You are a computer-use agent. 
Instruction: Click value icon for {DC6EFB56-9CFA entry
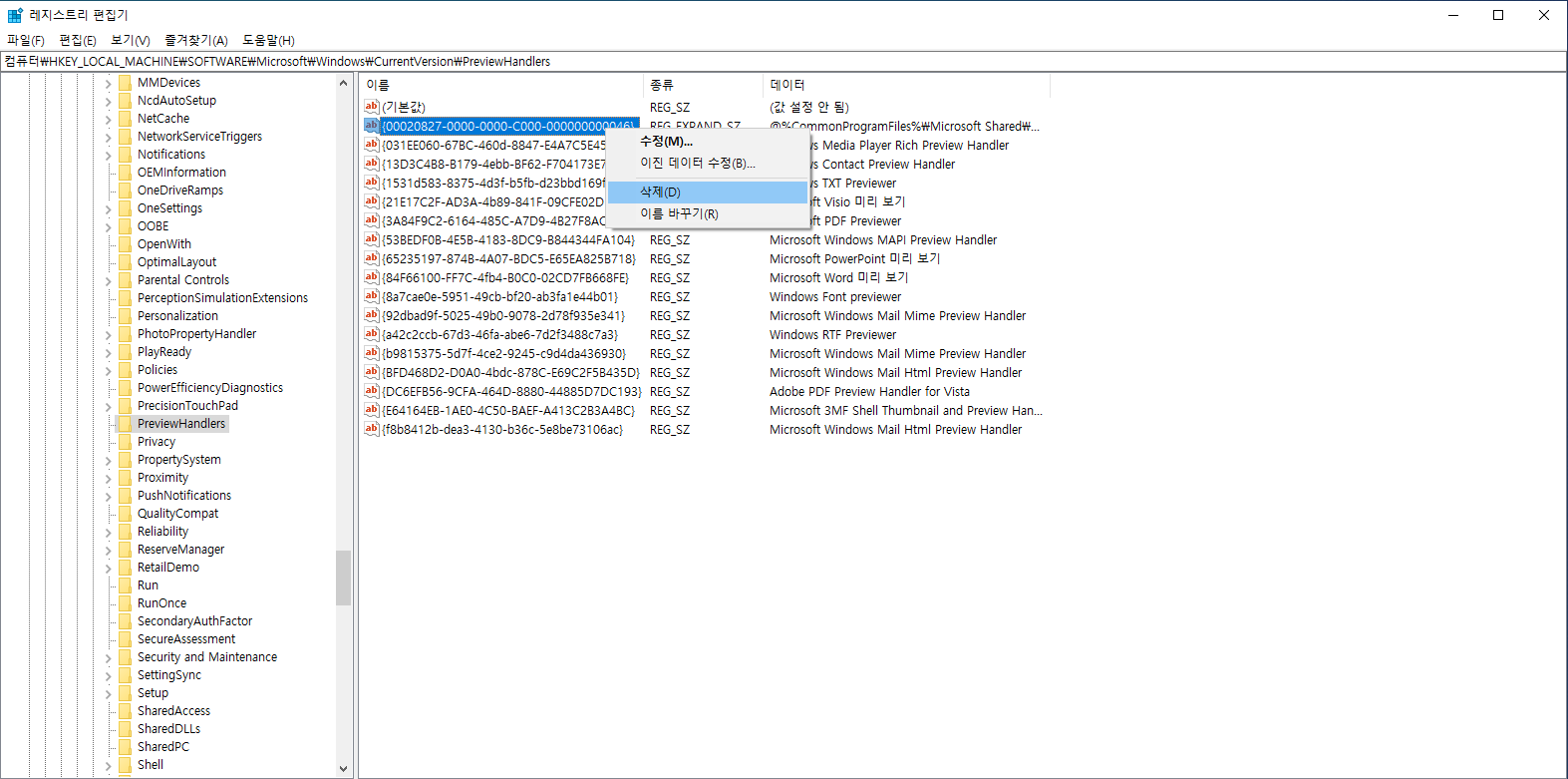pyautogui.click(x=372, y=391)
